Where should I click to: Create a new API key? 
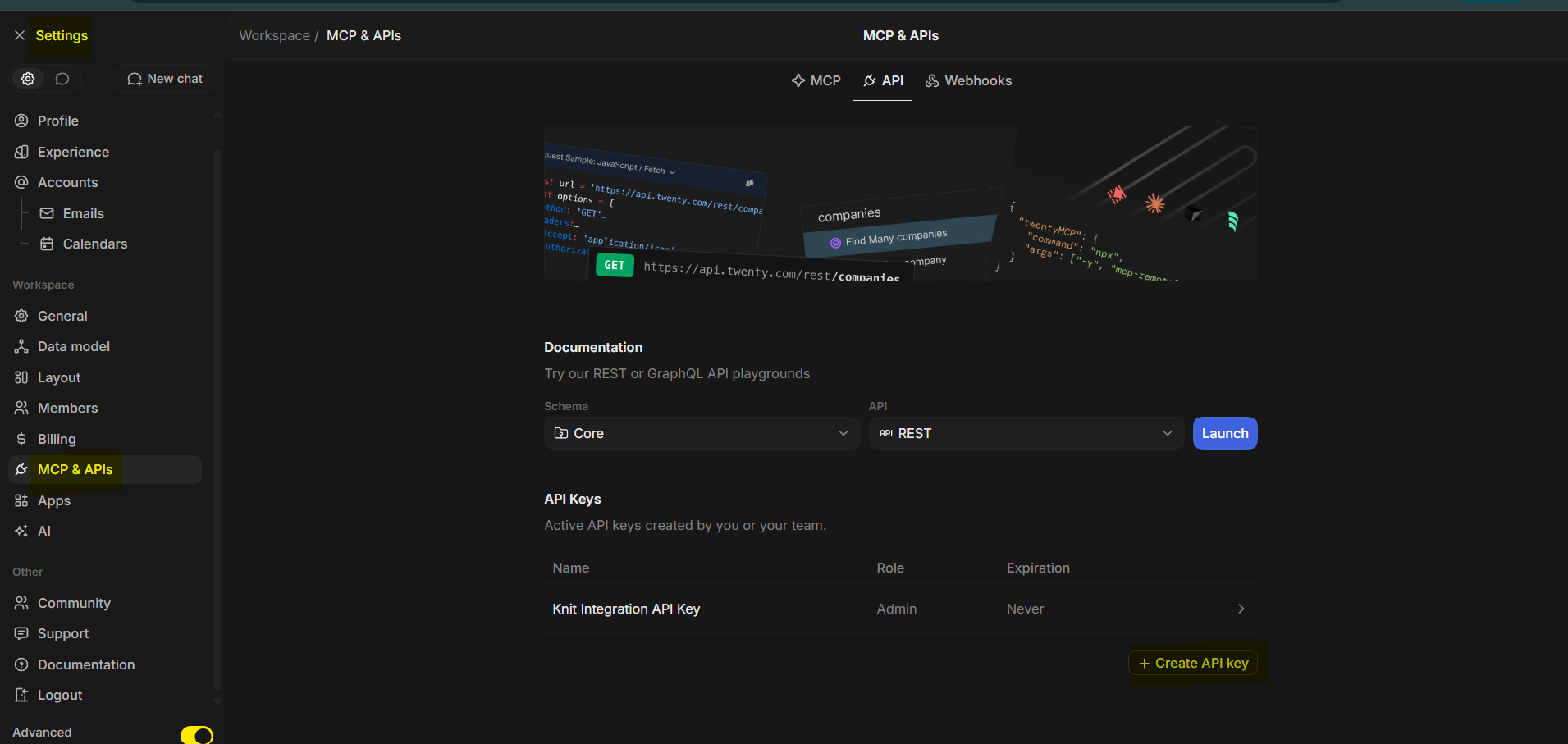[x=1194, y=663]
